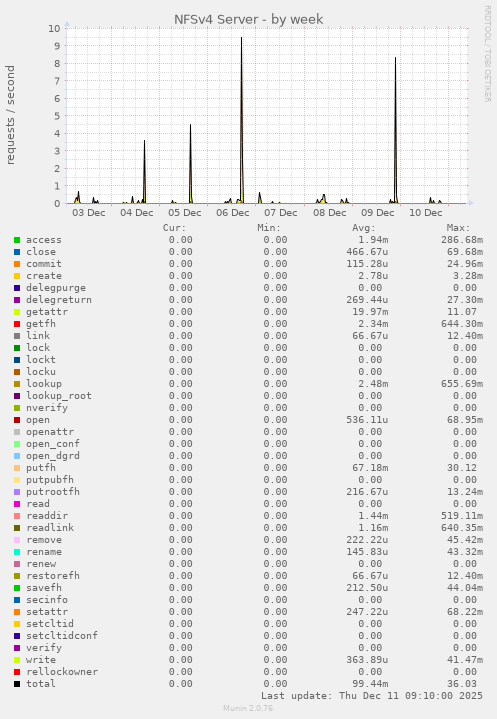
Task: Click readdir max value 519.11m
Action: [462, 516]
